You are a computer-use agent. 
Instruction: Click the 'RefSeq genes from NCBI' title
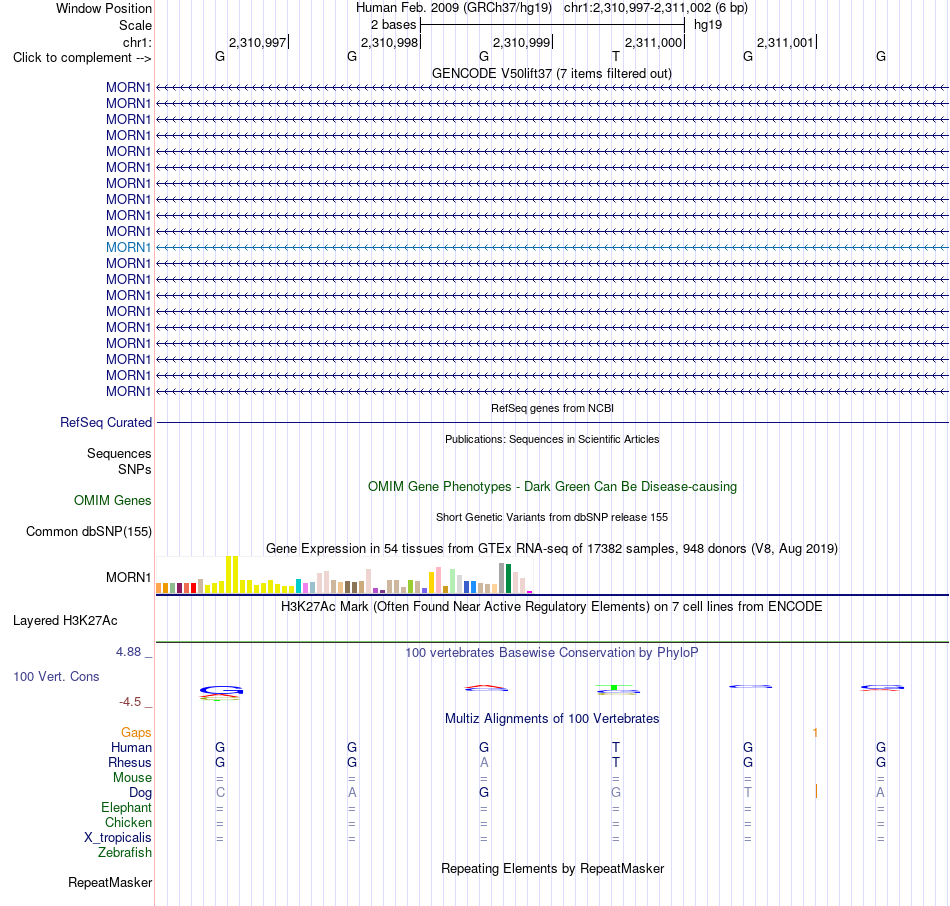(x=552, y=408)
